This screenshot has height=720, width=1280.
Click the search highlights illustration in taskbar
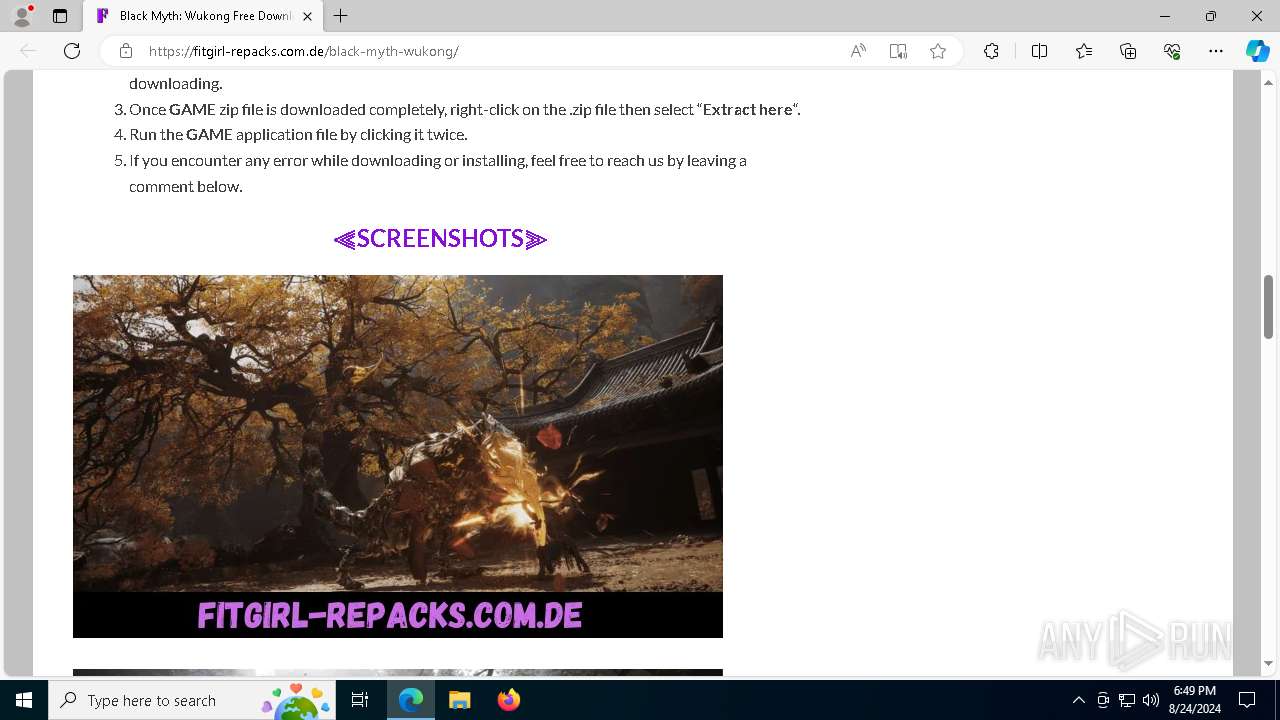[297, 700]
